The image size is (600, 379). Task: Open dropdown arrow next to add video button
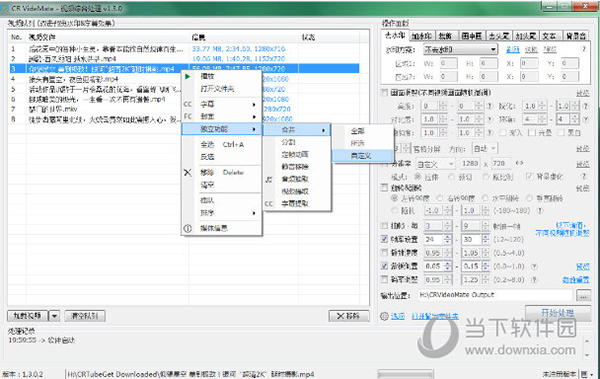pos(54,316)
